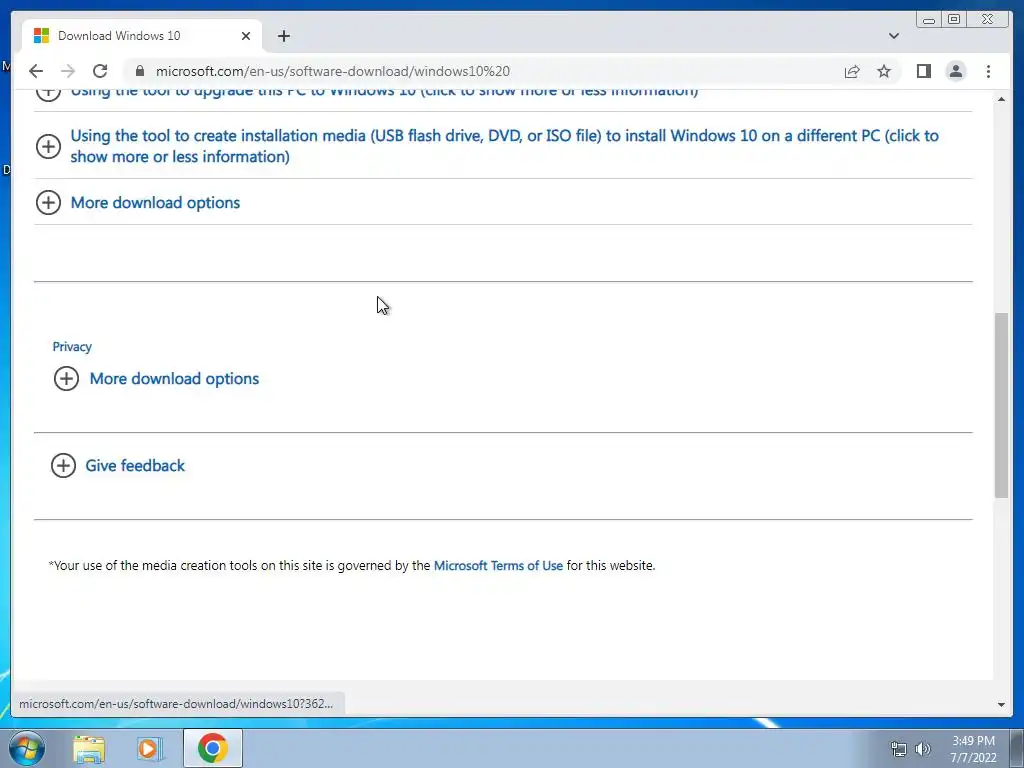Restore down the Chrome window
1024x768 pixels.
[954, 20]
